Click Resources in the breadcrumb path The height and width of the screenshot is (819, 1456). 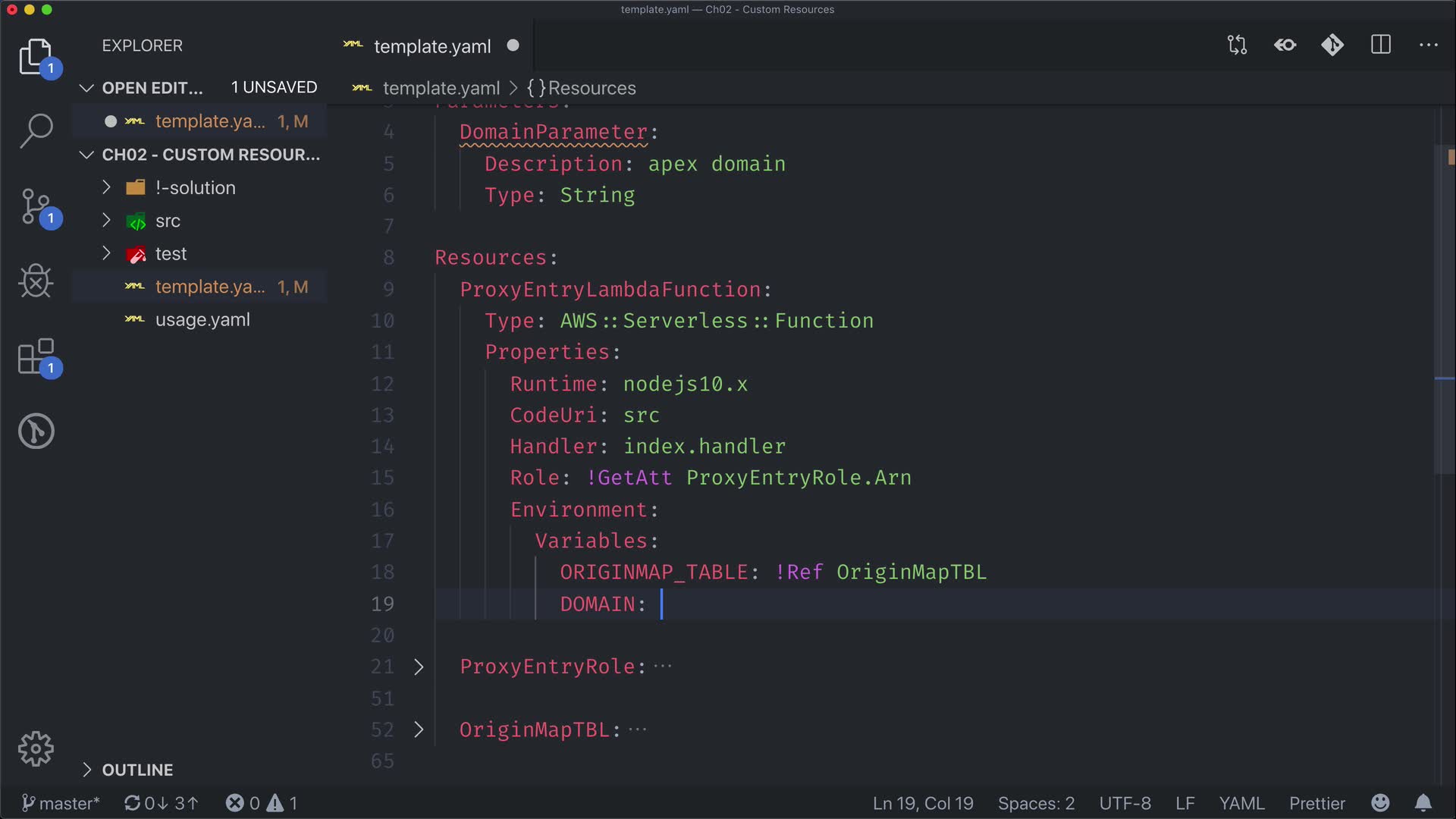(x=591, y=88)
